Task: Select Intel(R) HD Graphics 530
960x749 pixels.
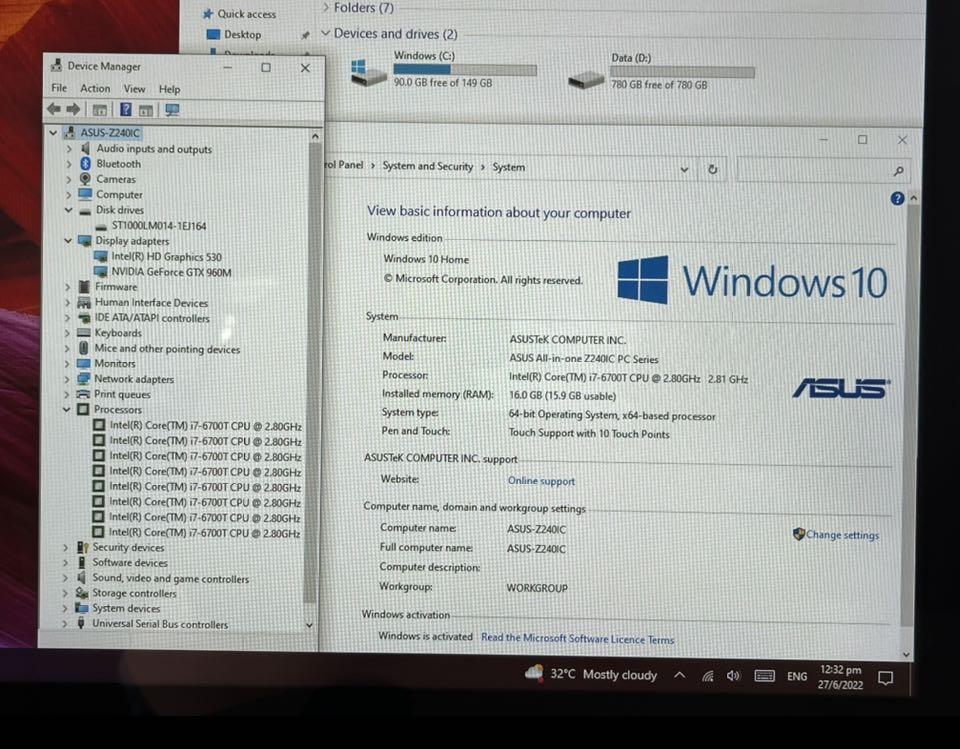Action: pyautogui.click(x=168, y=256)
